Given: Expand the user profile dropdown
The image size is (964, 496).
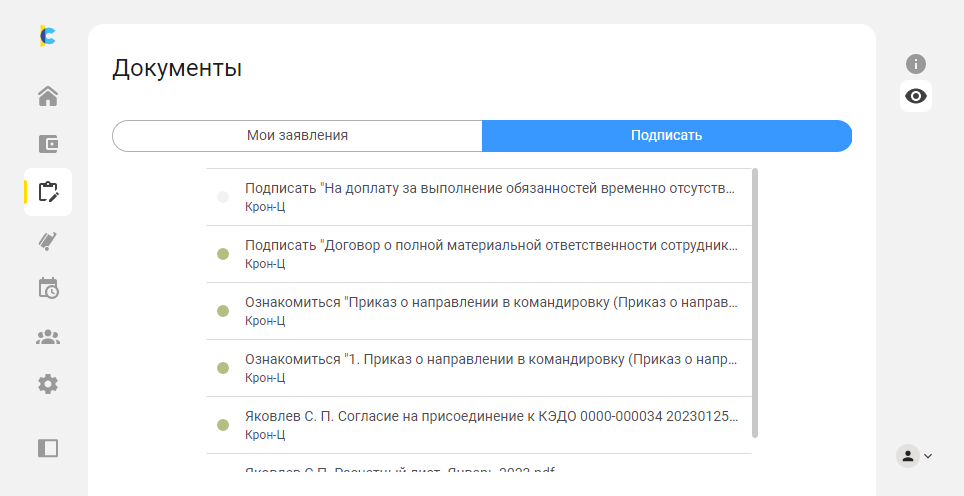Looking at the screenshot, I should pos(914,456).
